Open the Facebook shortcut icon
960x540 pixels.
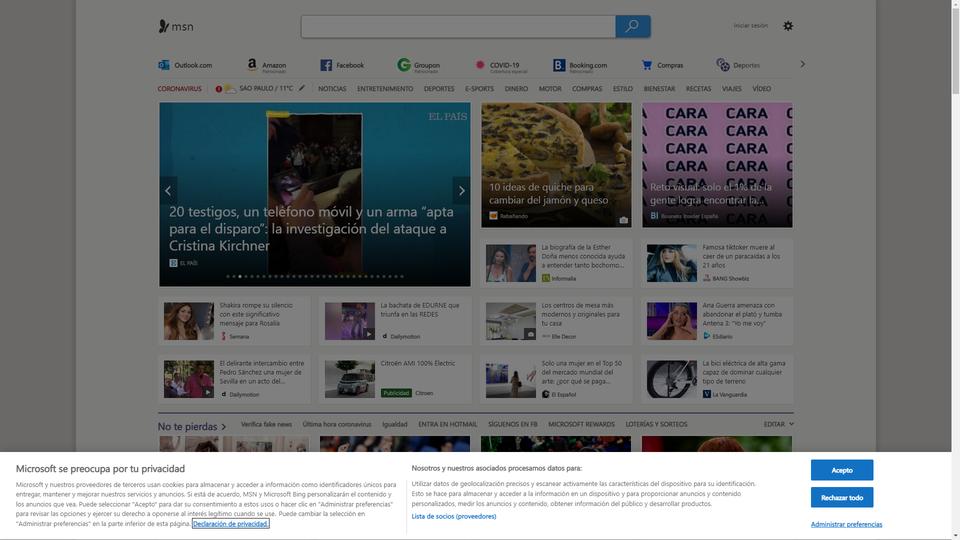[x=326, y=65]
